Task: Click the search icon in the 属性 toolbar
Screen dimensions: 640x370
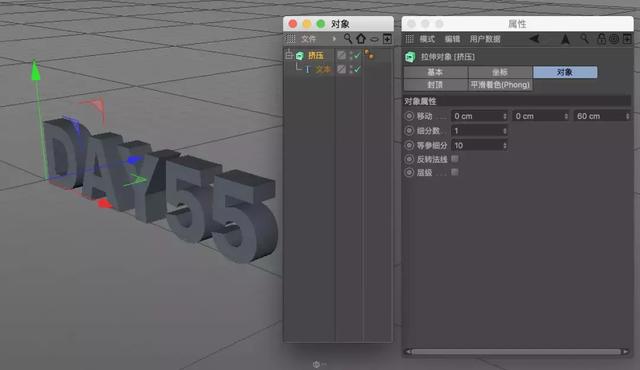Action: click(585, 39)
